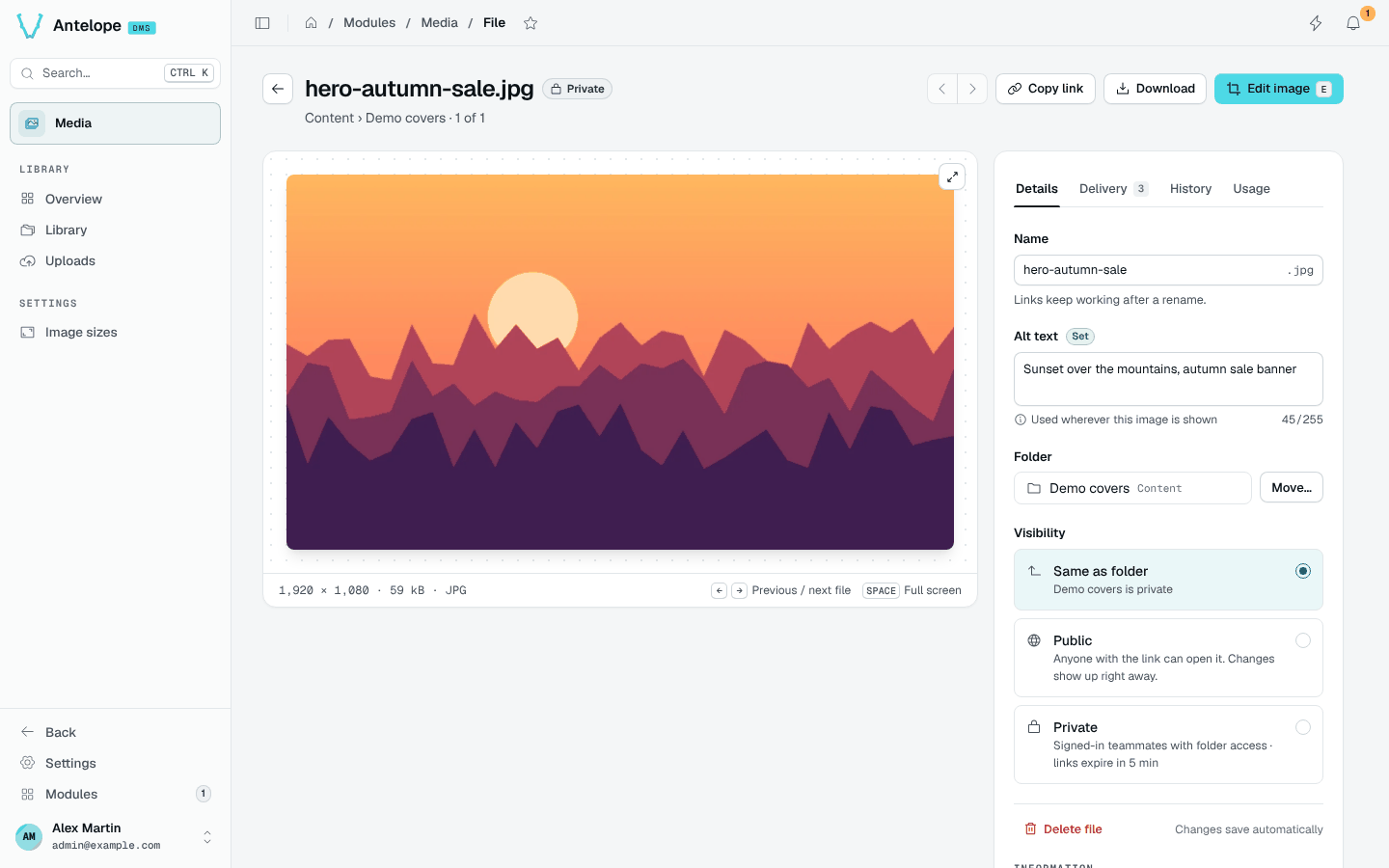Image resolution: width=1389 pixels, height=868 pixels.
Task: Click Modules breadcrumb in top bar
Action: (369, 23)
